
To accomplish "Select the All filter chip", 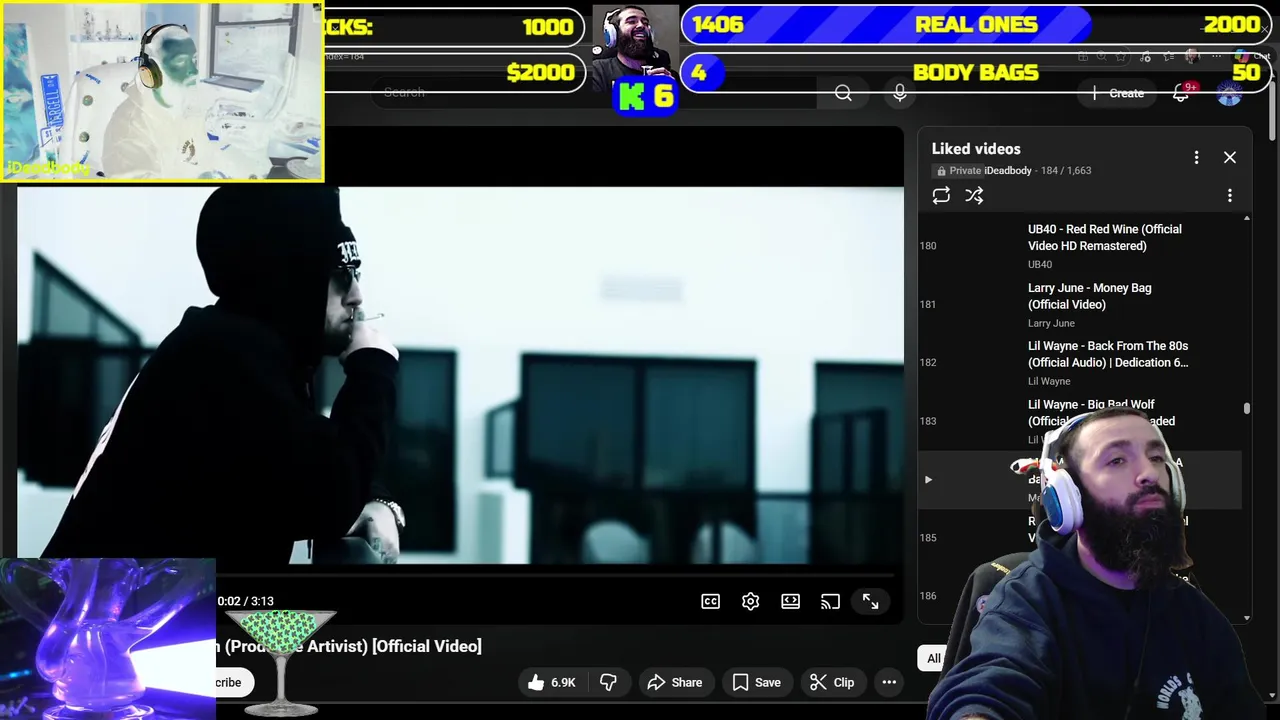I will (933, 658).
